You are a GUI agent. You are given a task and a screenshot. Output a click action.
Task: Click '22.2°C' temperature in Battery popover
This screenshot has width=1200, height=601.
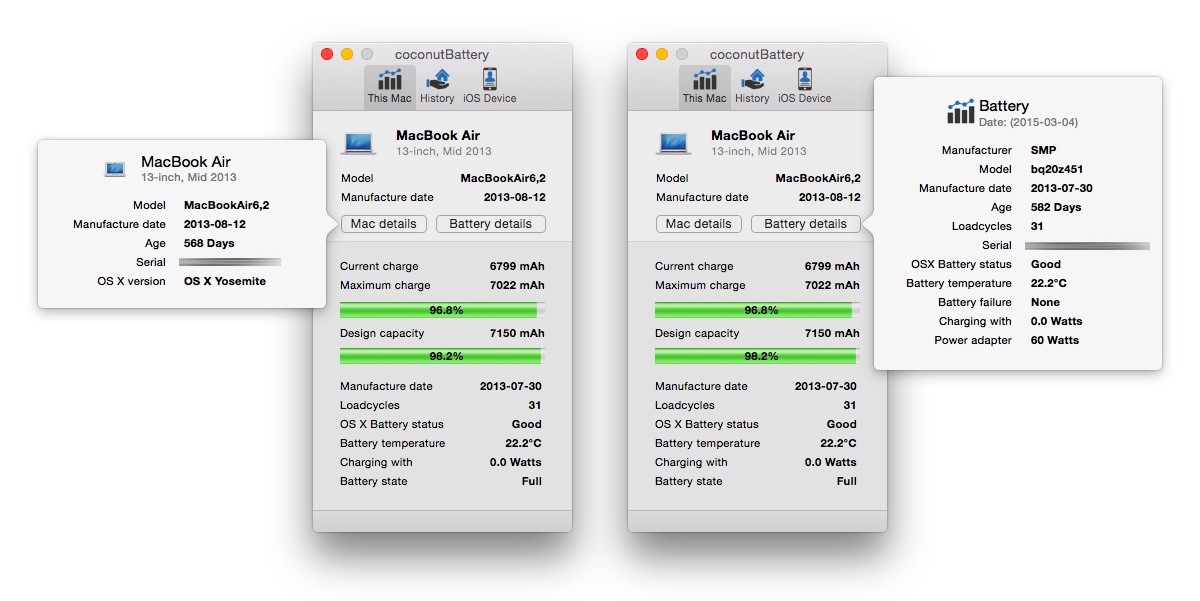pos(1049,283)
